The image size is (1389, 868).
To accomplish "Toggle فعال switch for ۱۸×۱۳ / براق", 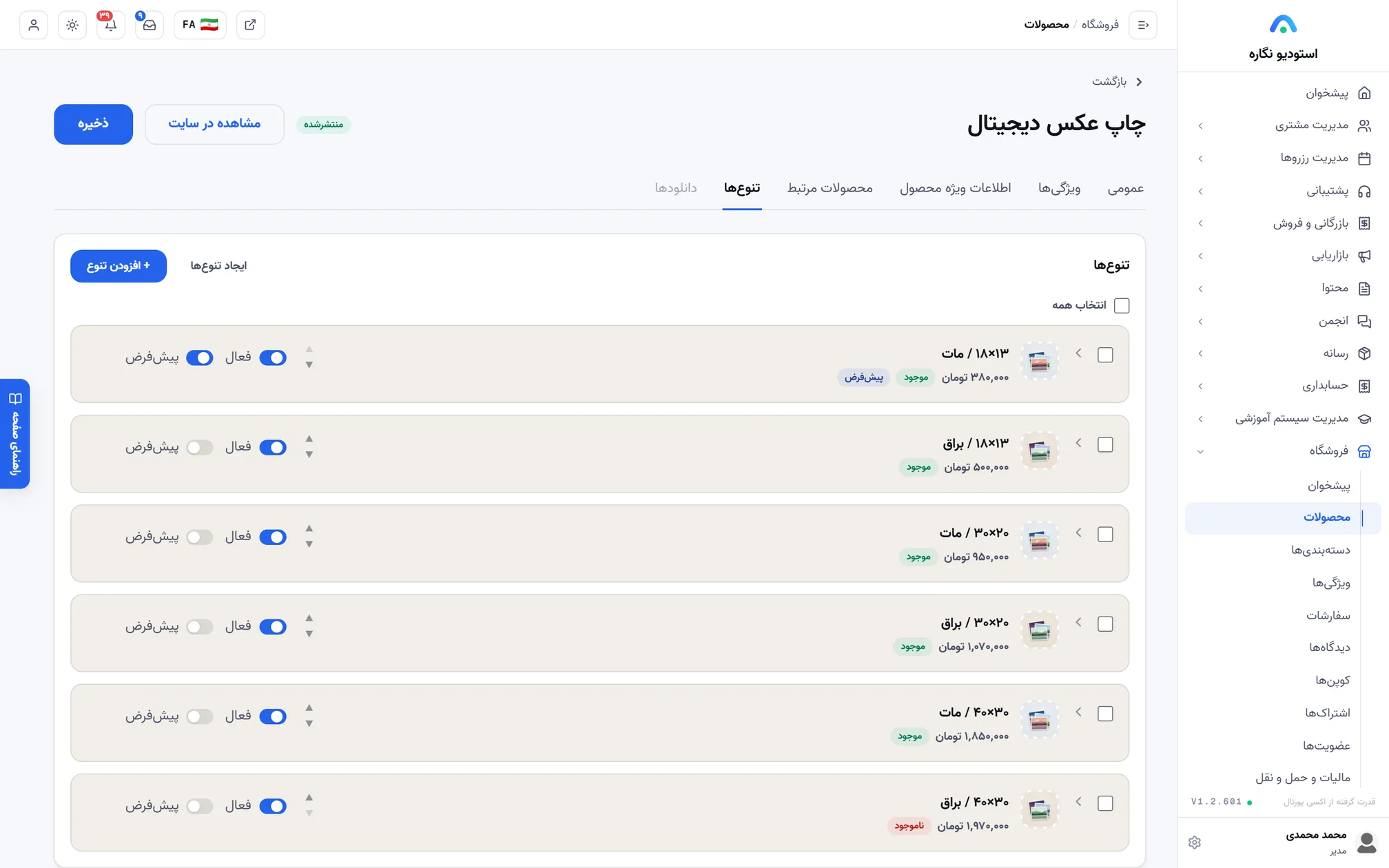I will click(x=273, y=447).
